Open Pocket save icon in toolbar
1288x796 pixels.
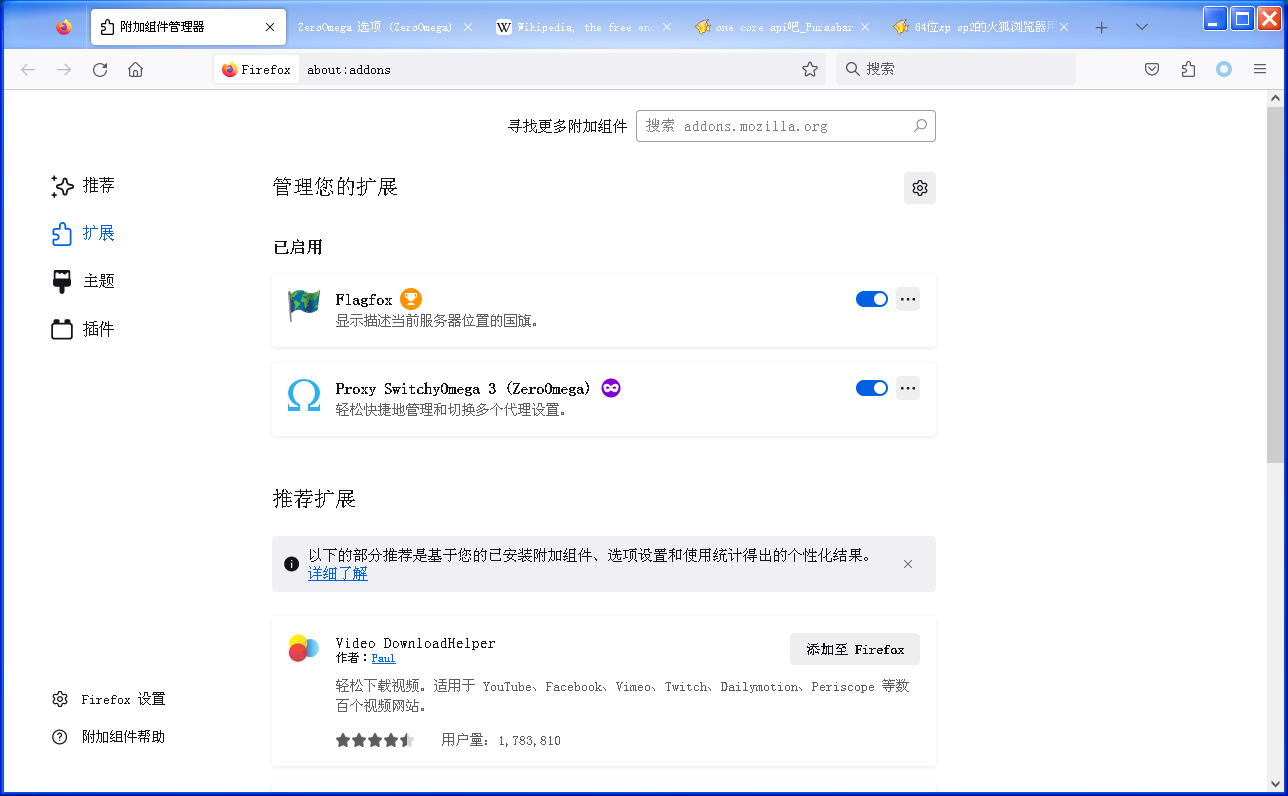click(1152, 69)
